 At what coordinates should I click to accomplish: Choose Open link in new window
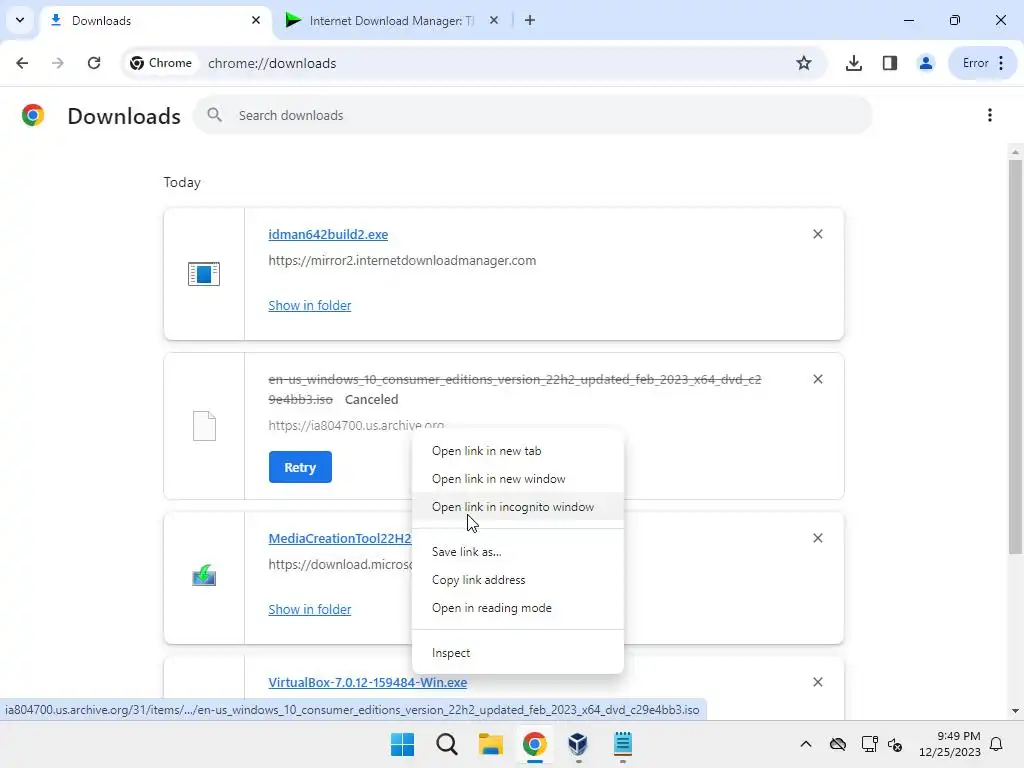pyautogui.click(x=518, y=479)
